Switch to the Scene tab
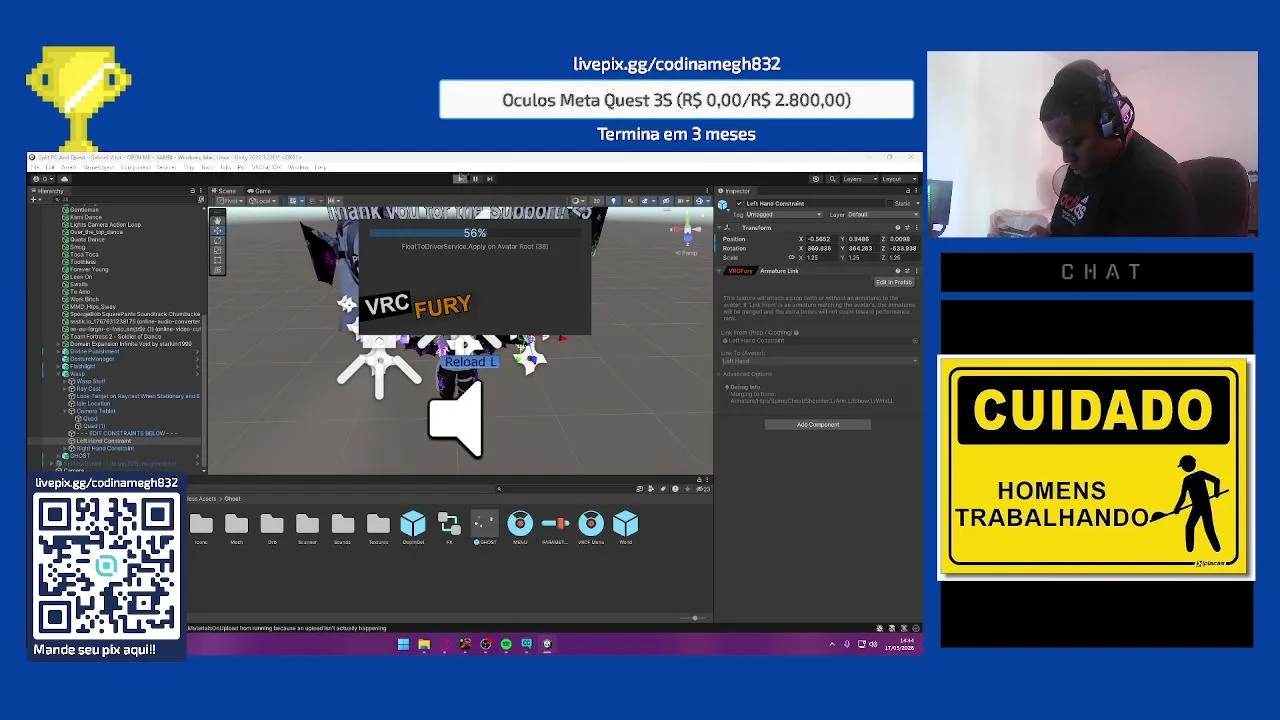 pos(224,191)
